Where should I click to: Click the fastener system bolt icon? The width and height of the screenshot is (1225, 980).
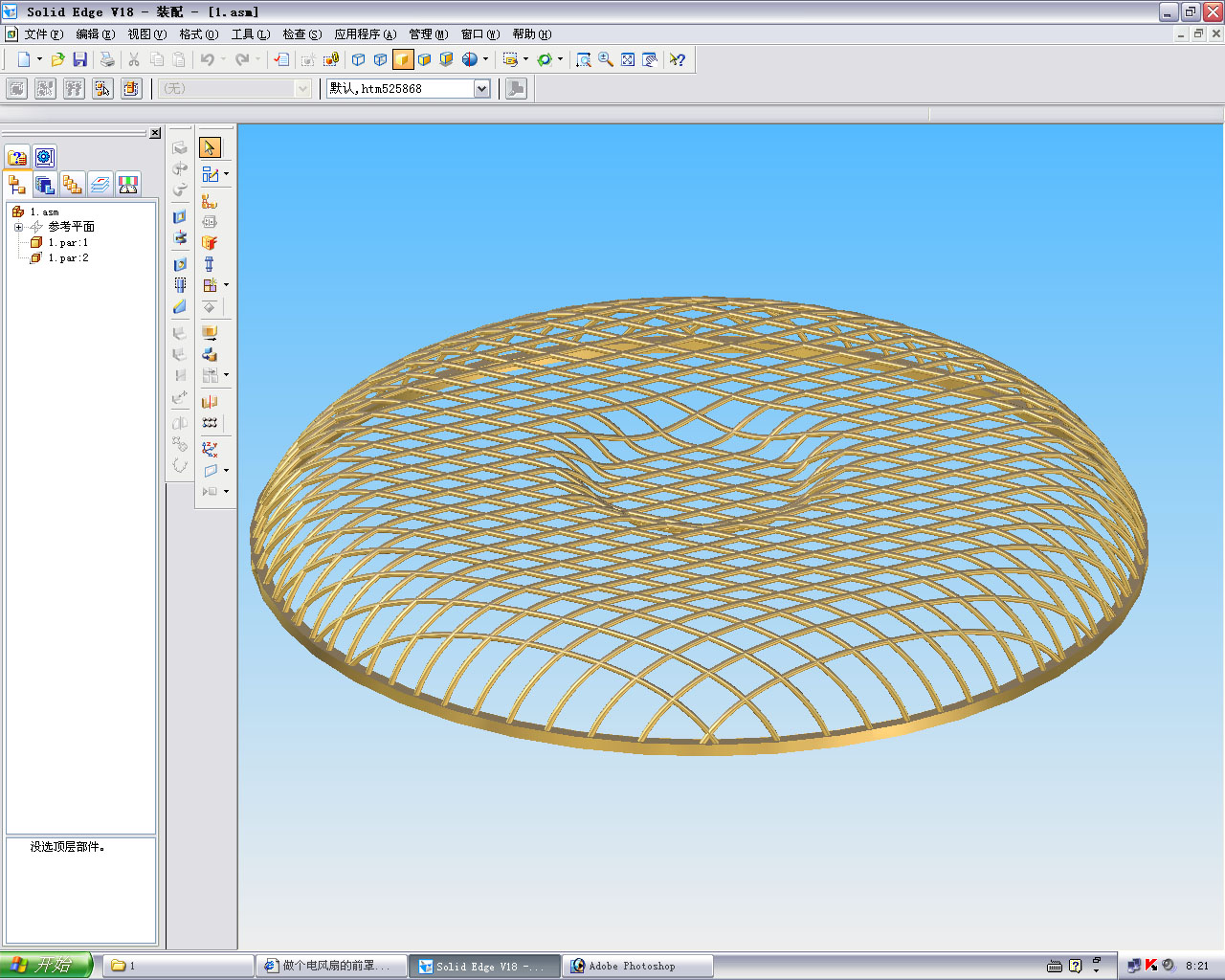coord(210,264)
